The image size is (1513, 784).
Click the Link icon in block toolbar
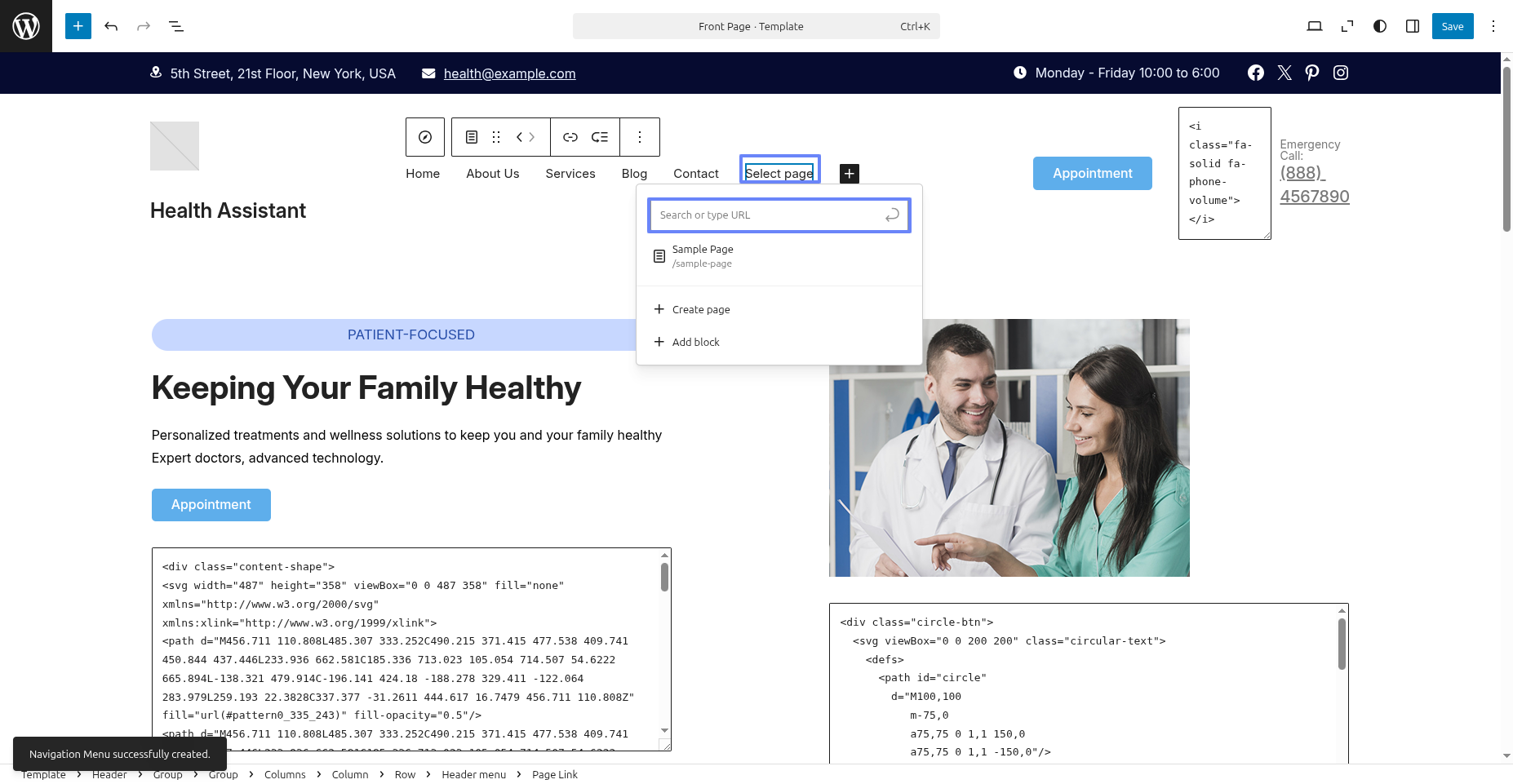coord(570,137)
